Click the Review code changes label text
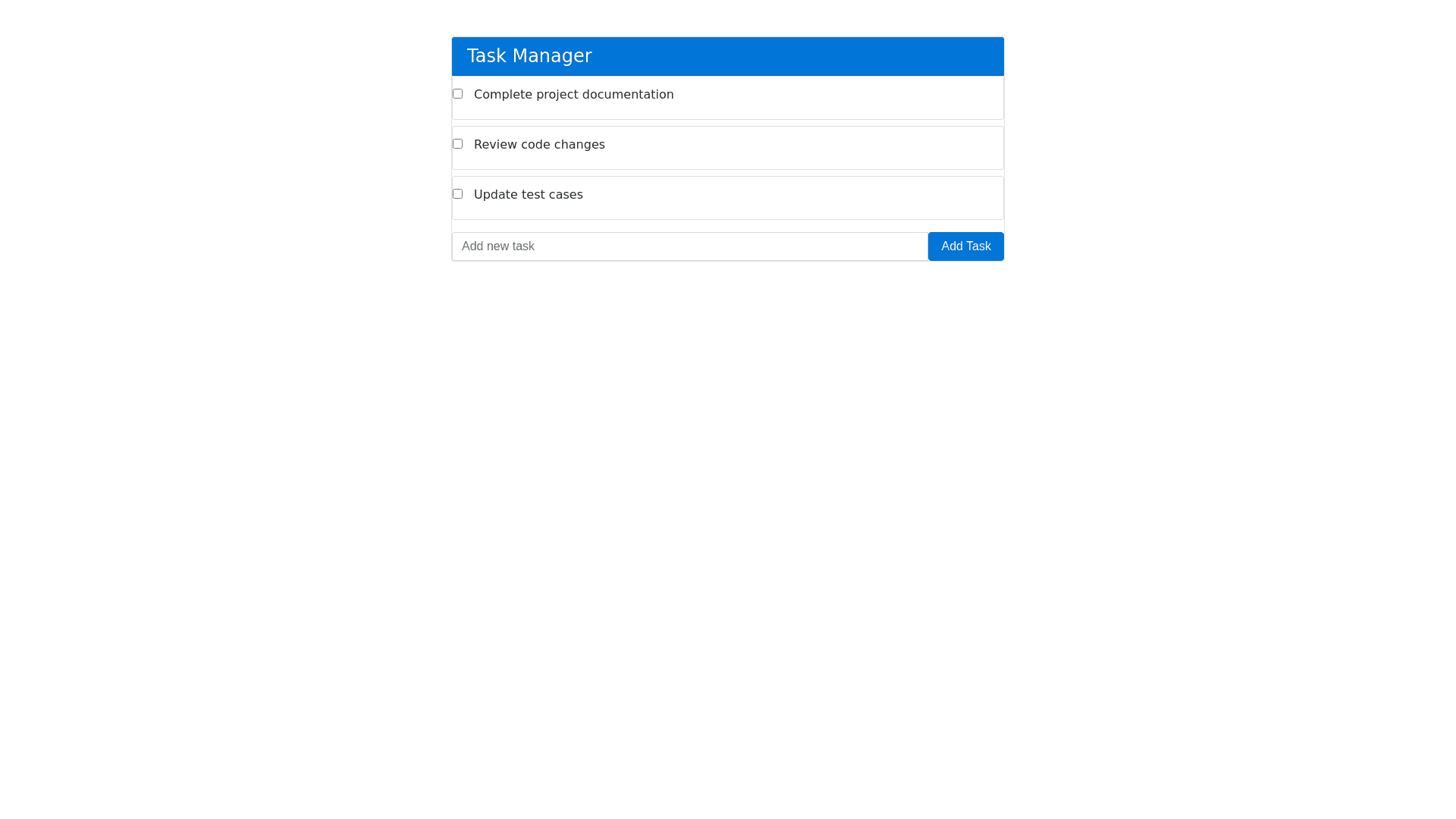The height and width of the screenshot is (819, 1456). click(539, 145)
